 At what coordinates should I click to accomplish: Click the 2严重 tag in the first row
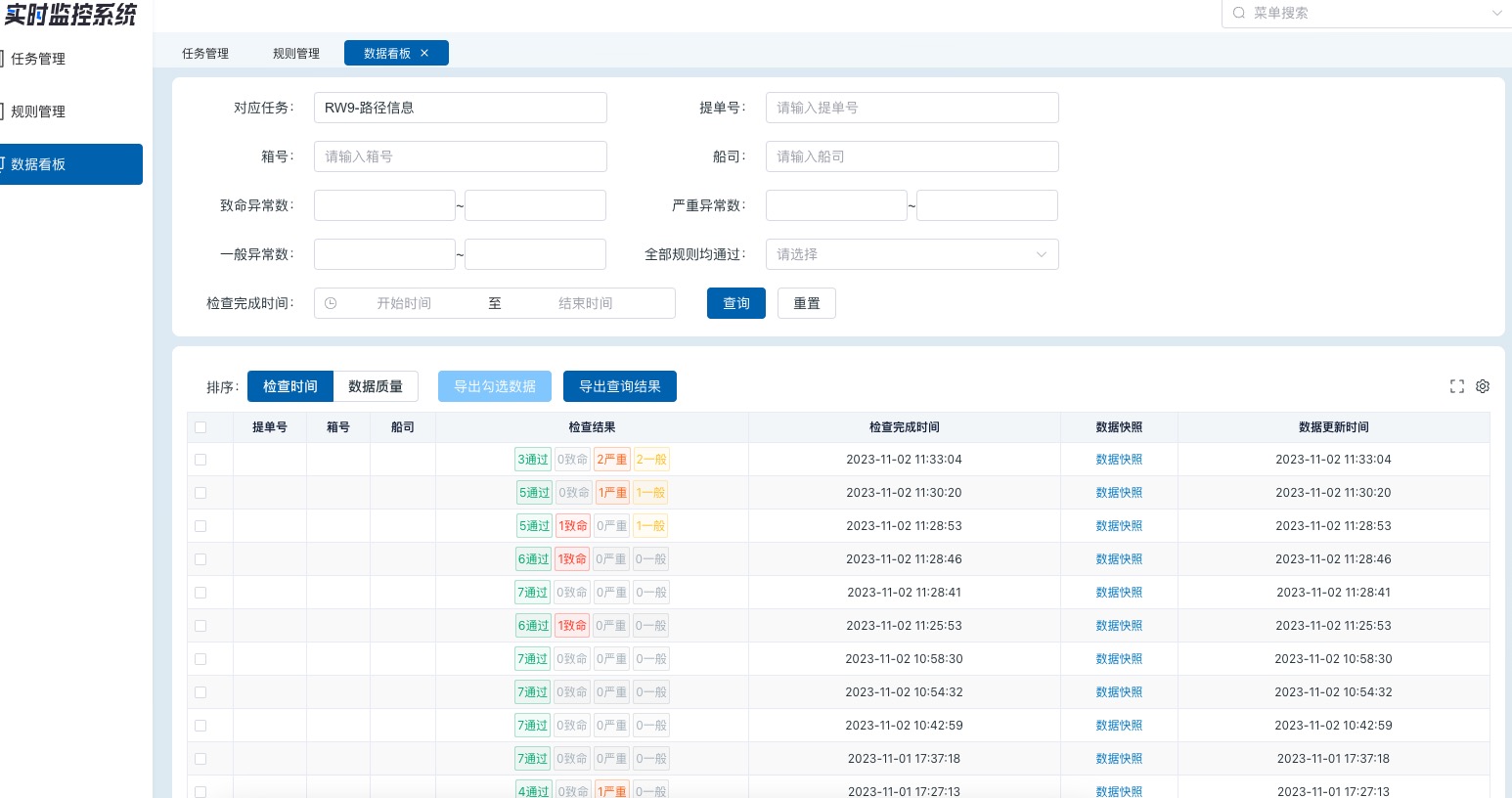(612, 460)
